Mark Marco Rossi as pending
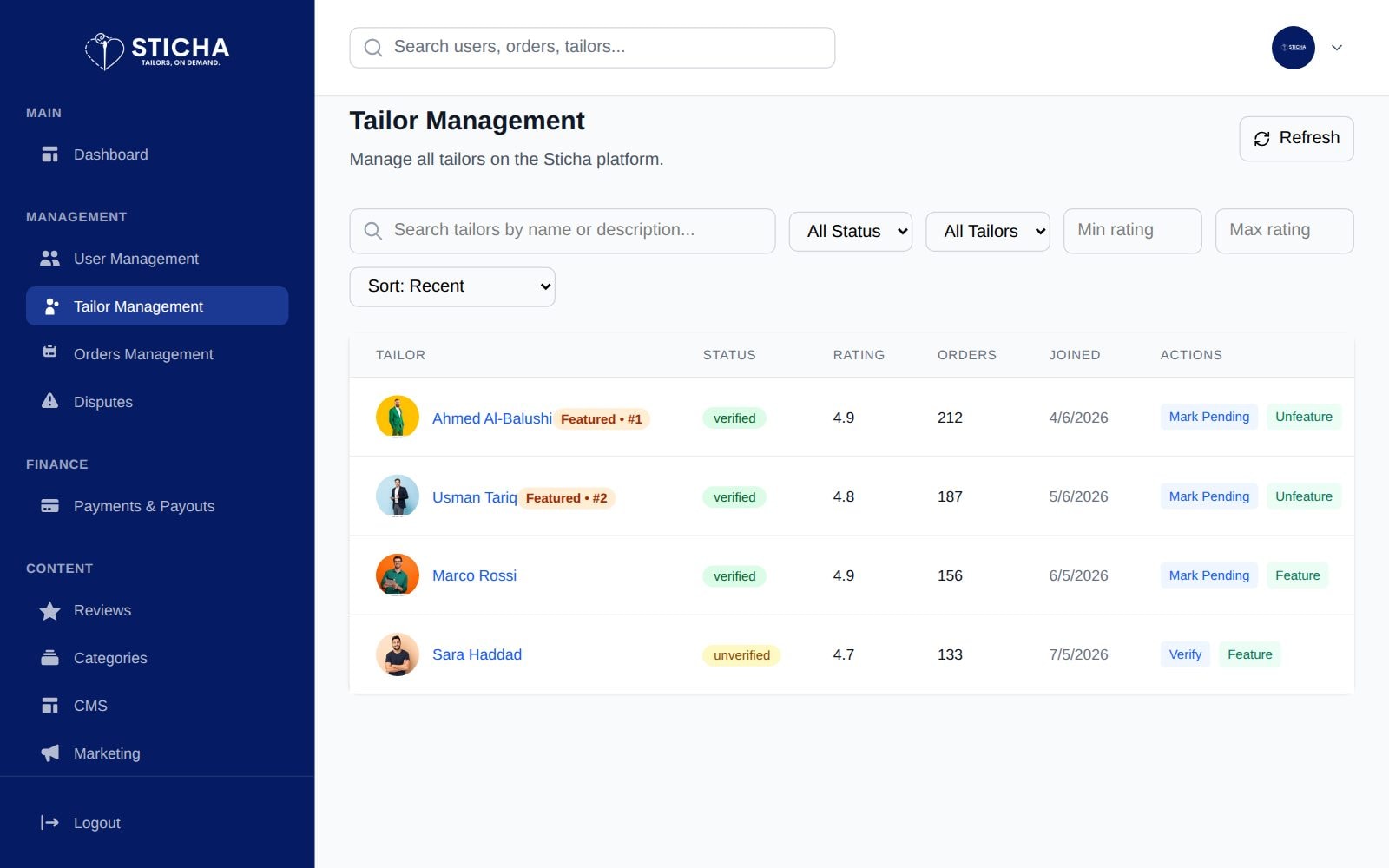Screen dimensions: 1389x868 pyautogui.click(x=1208, y=575)
